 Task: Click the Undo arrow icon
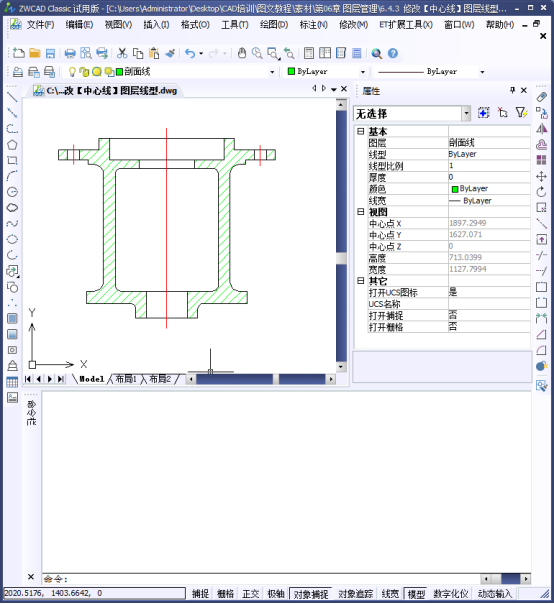coord(190,53)
